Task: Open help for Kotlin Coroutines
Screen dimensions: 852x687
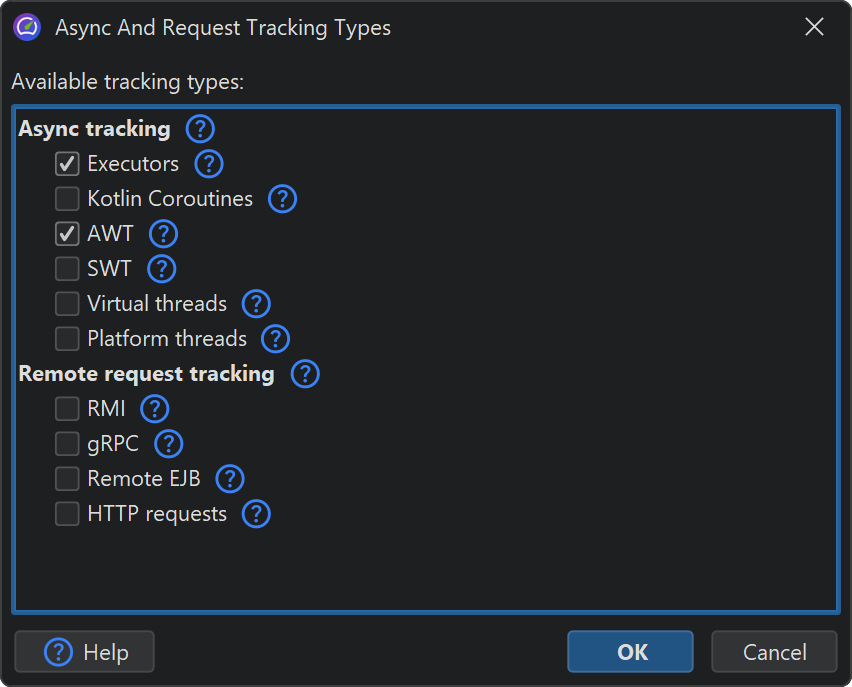Action: click(x=283, y=199)
